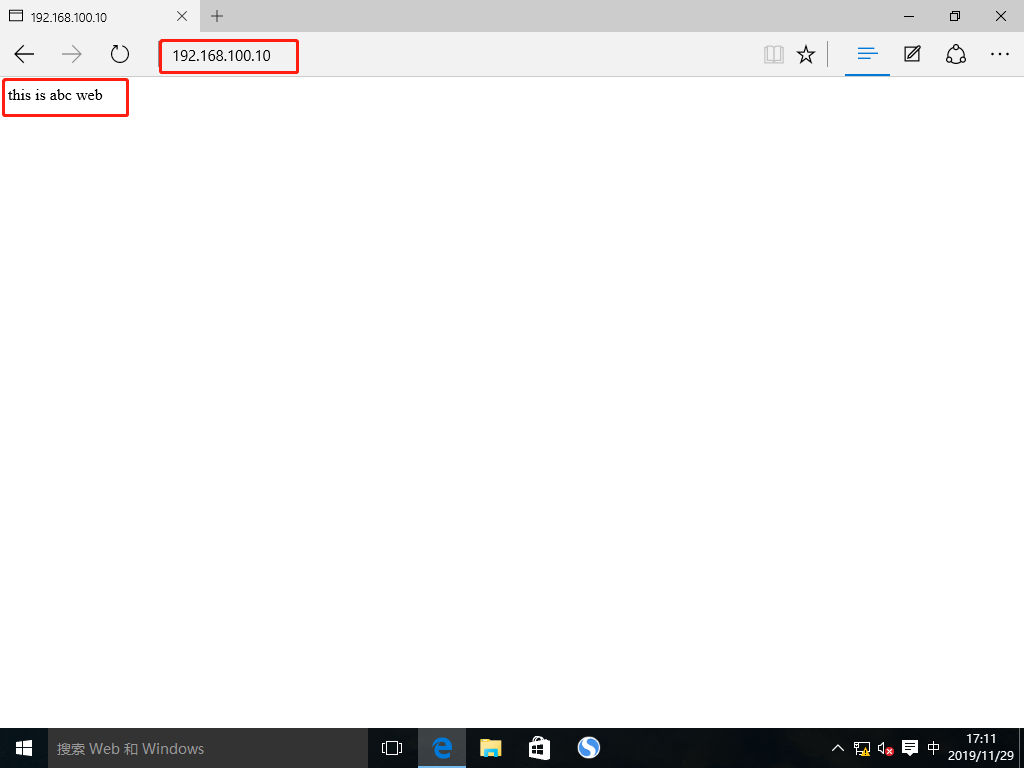Select the 192.168.100.10 browser tab
Image resolution: width=1024 pixels, height=768 pixels.
(100, 16)
